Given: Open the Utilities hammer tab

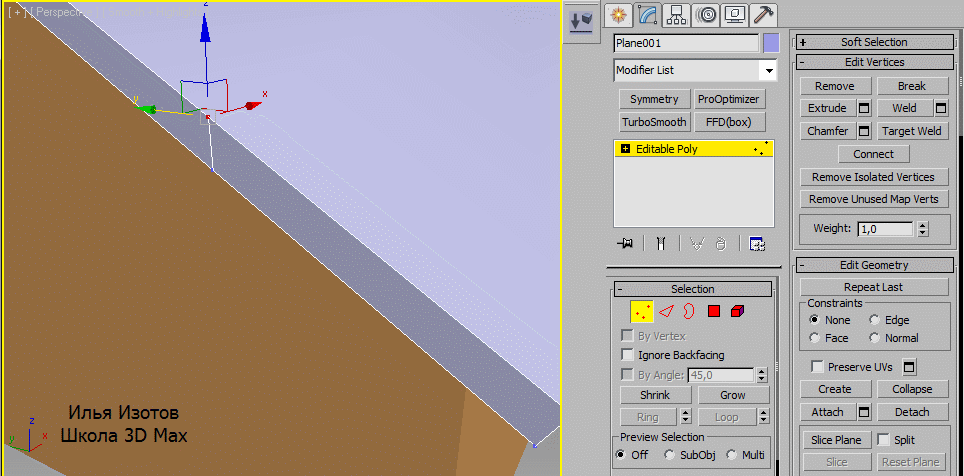Looking at the screenshot, I should [763, 15].
